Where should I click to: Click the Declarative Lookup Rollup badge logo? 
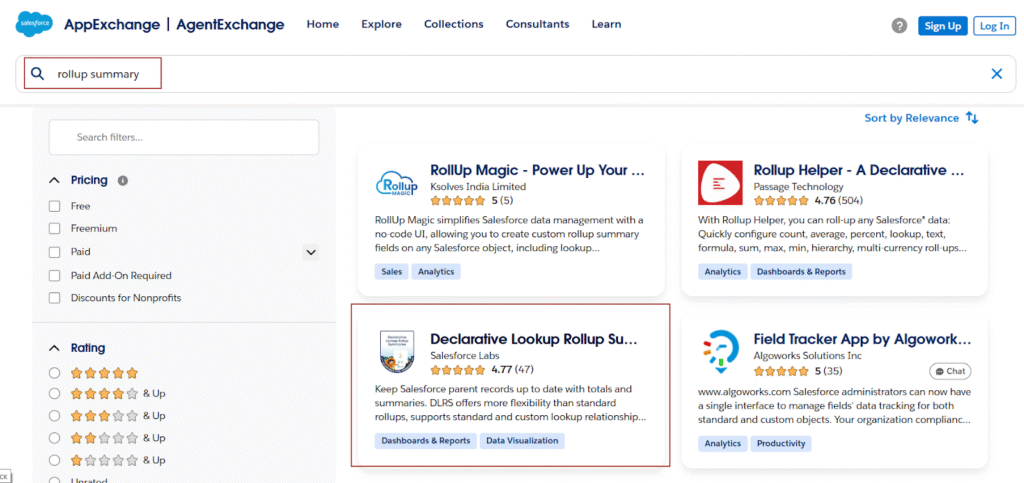(397, 352)
